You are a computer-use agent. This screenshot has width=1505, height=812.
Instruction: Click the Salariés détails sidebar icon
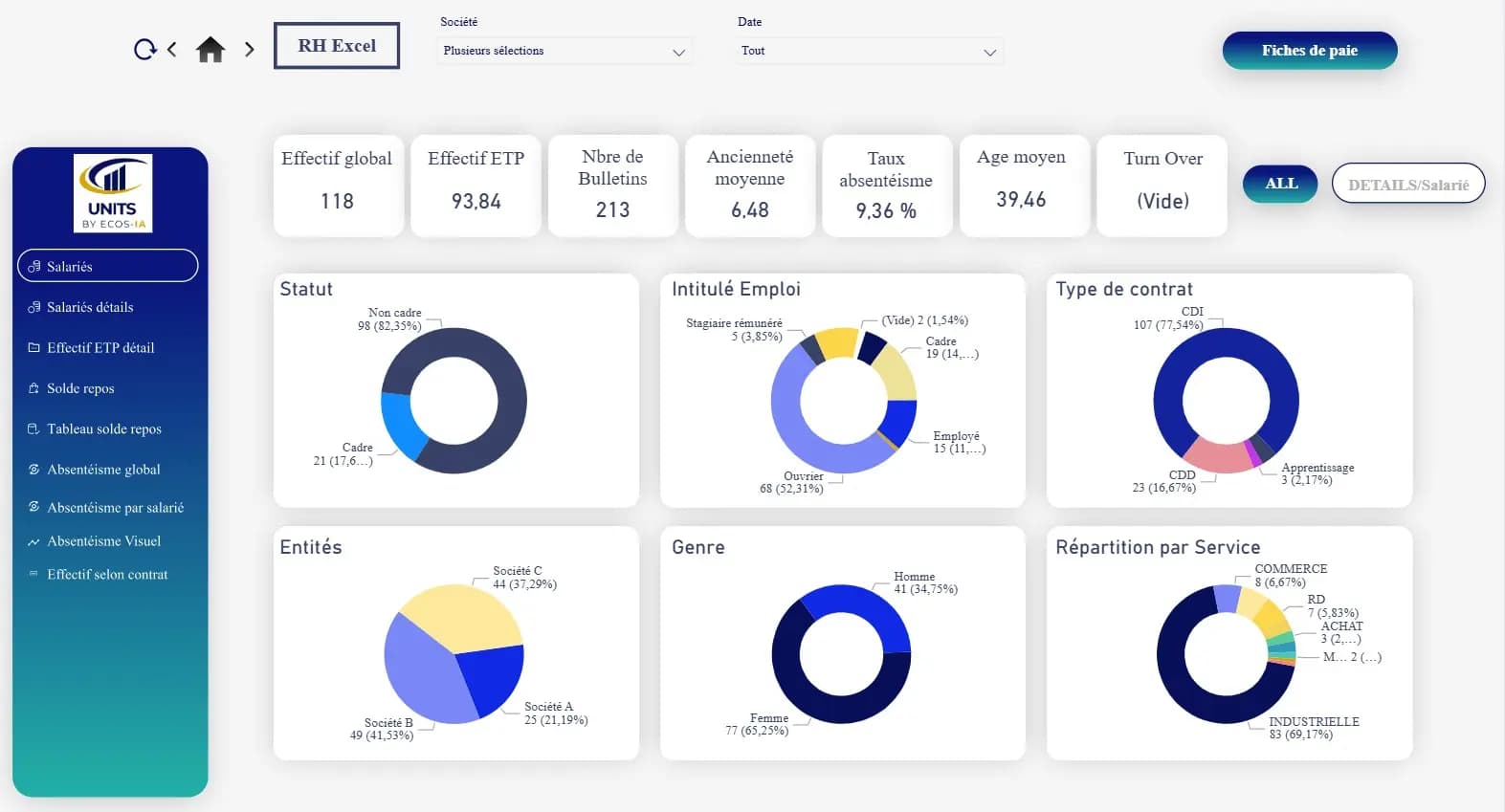34,307
